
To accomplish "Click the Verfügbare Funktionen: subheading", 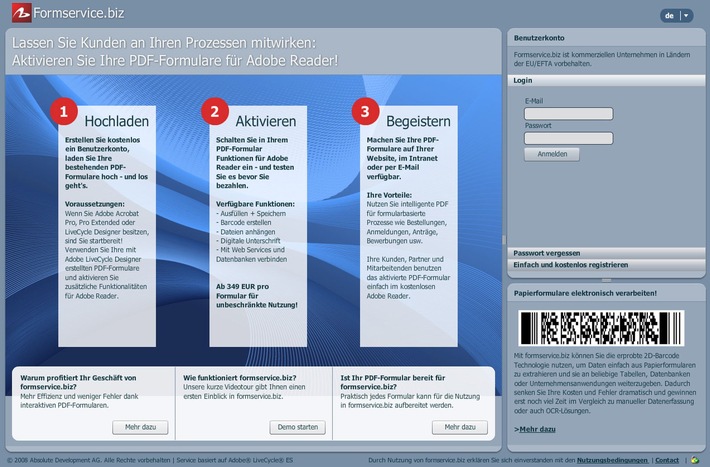I will [255, 204].
